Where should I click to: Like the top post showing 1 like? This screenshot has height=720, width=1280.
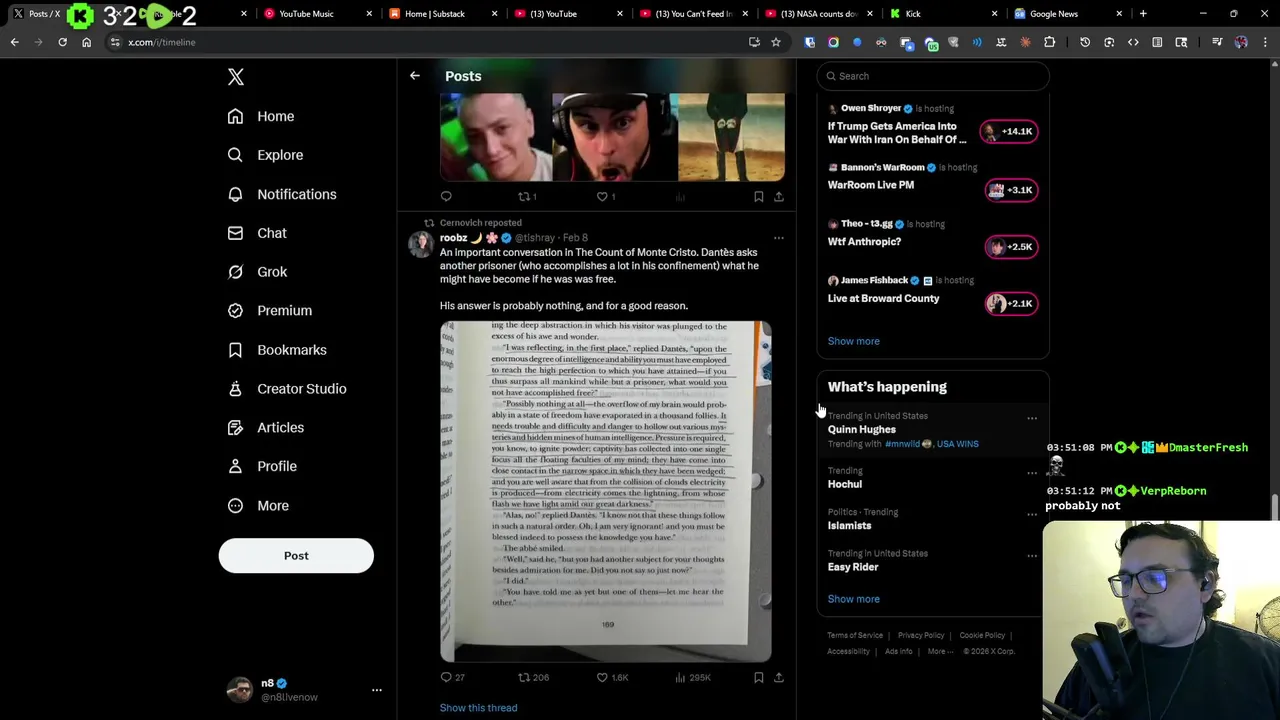click(606, 197)
